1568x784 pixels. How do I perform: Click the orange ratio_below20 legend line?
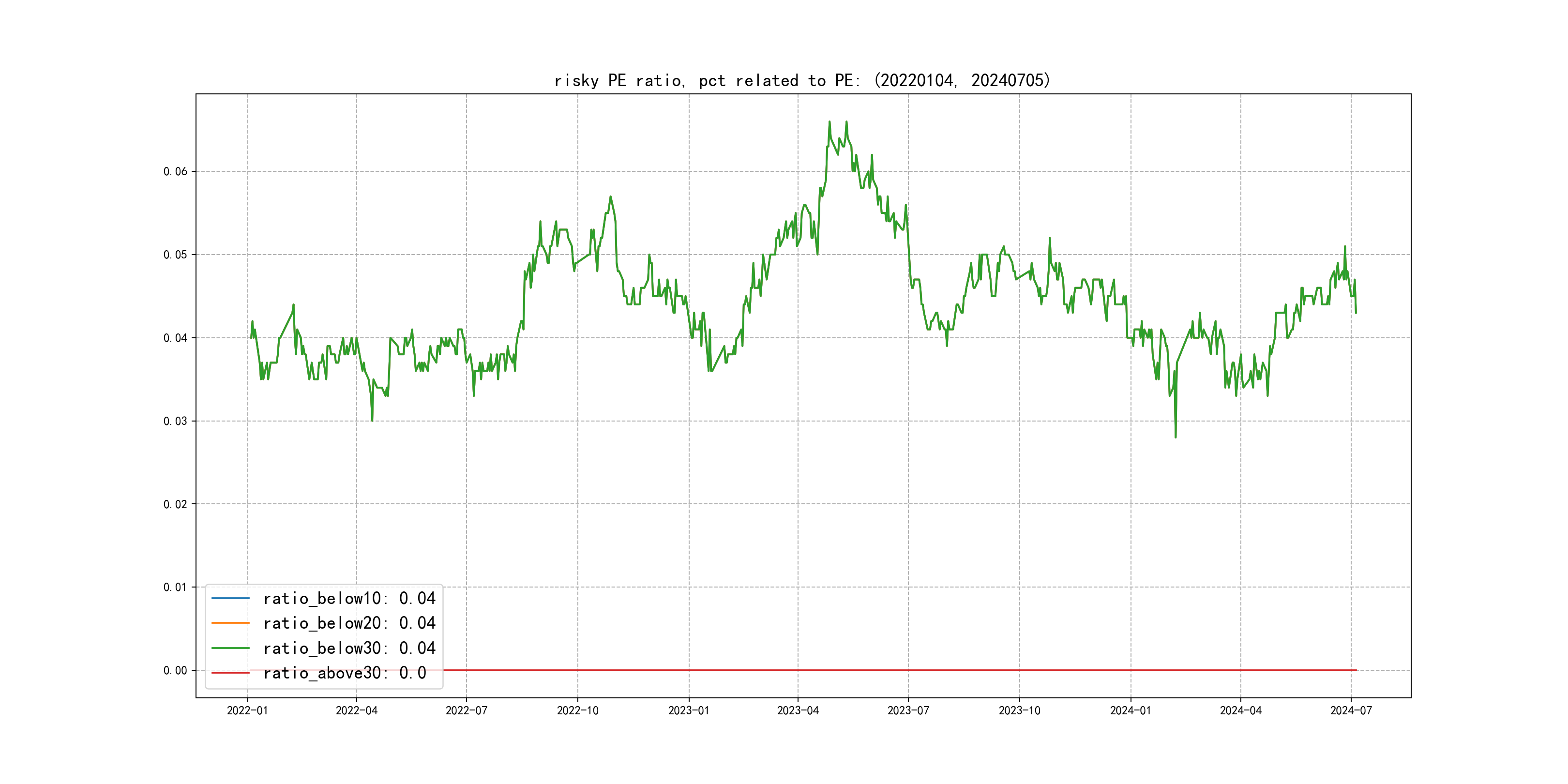230,623
